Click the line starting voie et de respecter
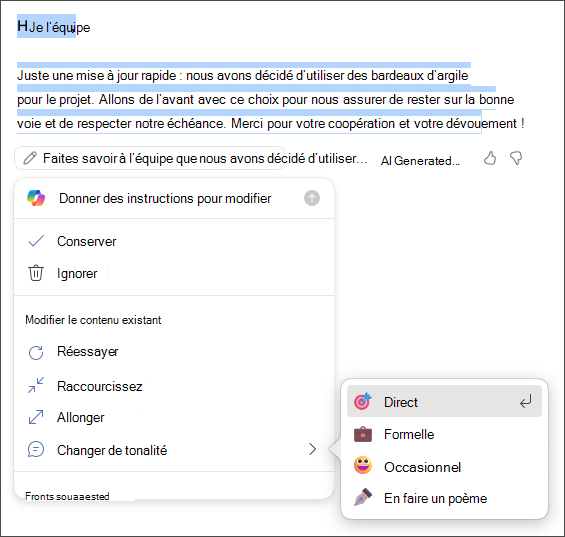The image size is (565, 537). (x=271, y=123)
